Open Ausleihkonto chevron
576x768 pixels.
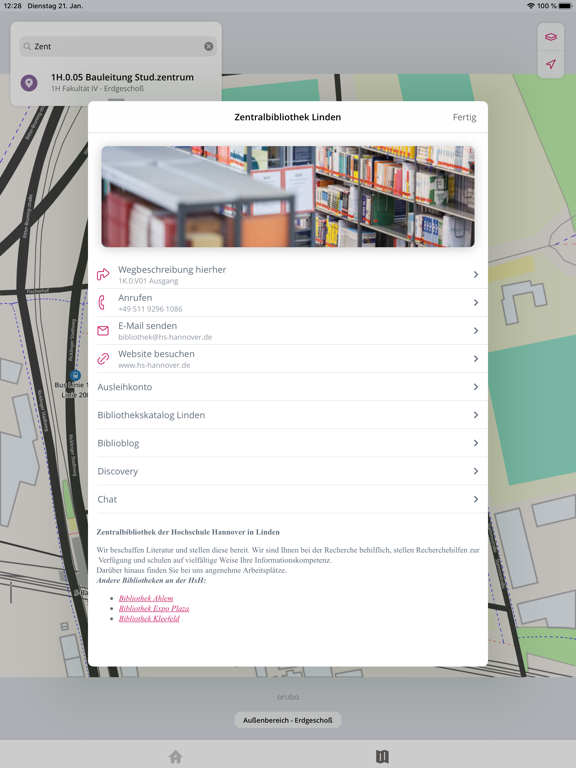[476, 387]
